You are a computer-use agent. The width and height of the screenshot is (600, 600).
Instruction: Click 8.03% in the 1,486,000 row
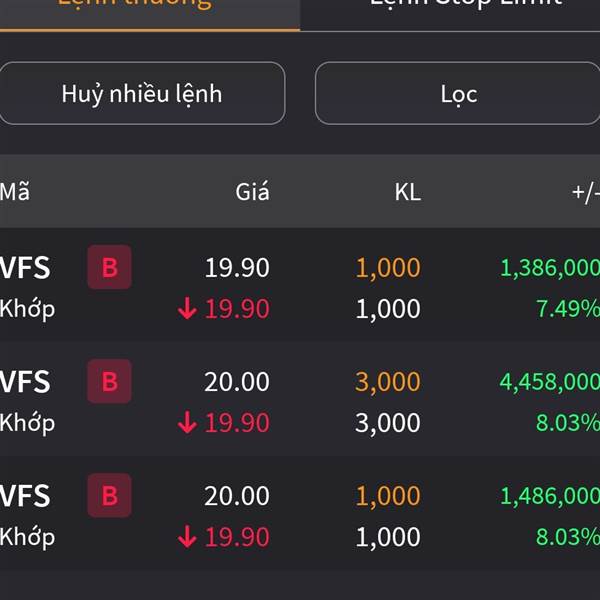coord(568,536)
